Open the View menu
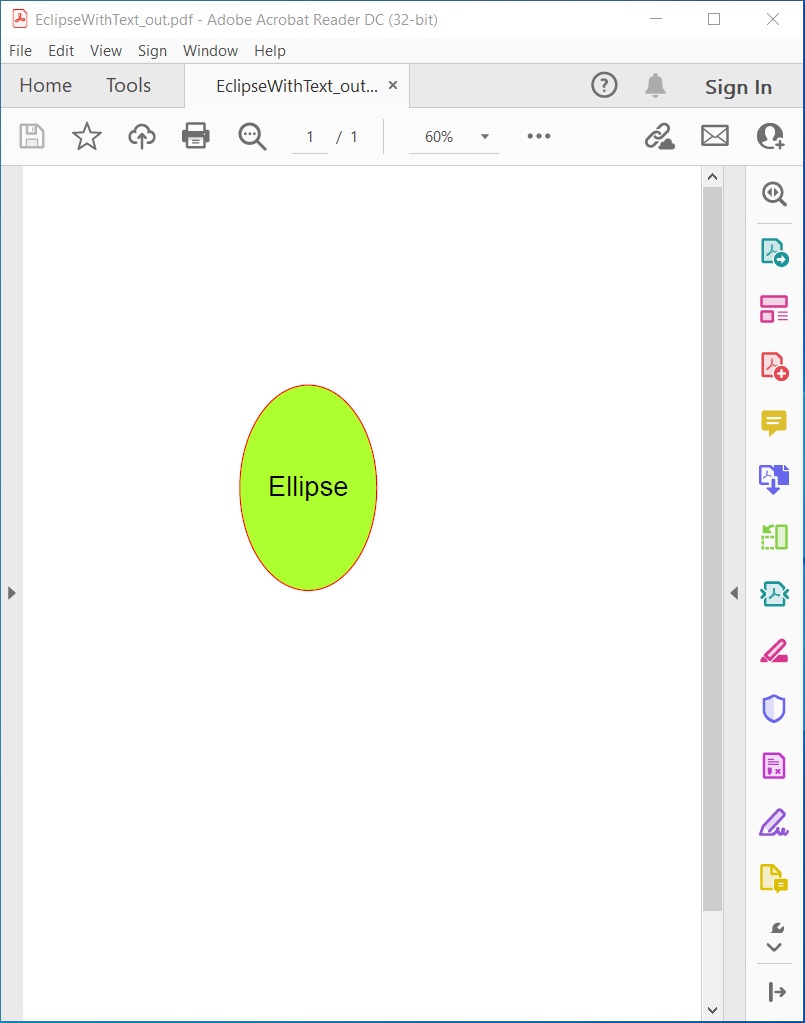Viewport: 805px width, 1023px height. click(105, 50)
